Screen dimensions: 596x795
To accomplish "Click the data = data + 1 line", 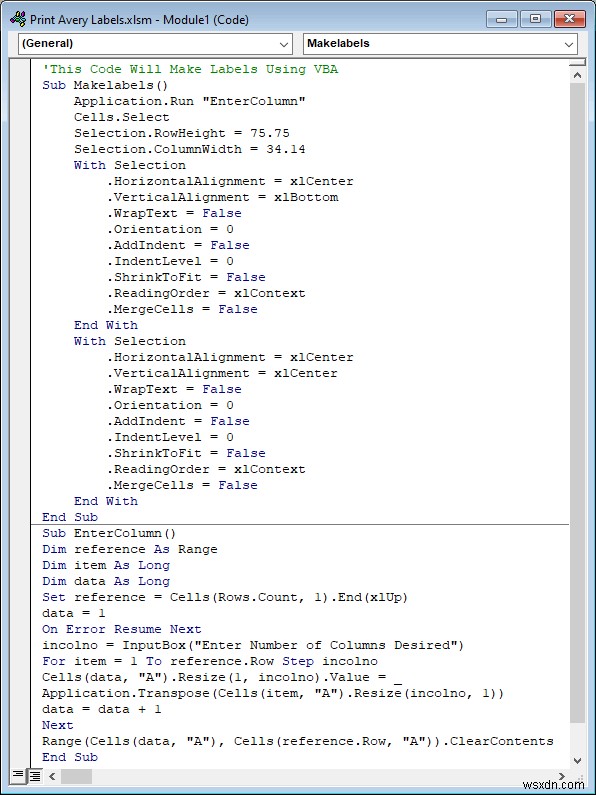I will tap(102, 709).
